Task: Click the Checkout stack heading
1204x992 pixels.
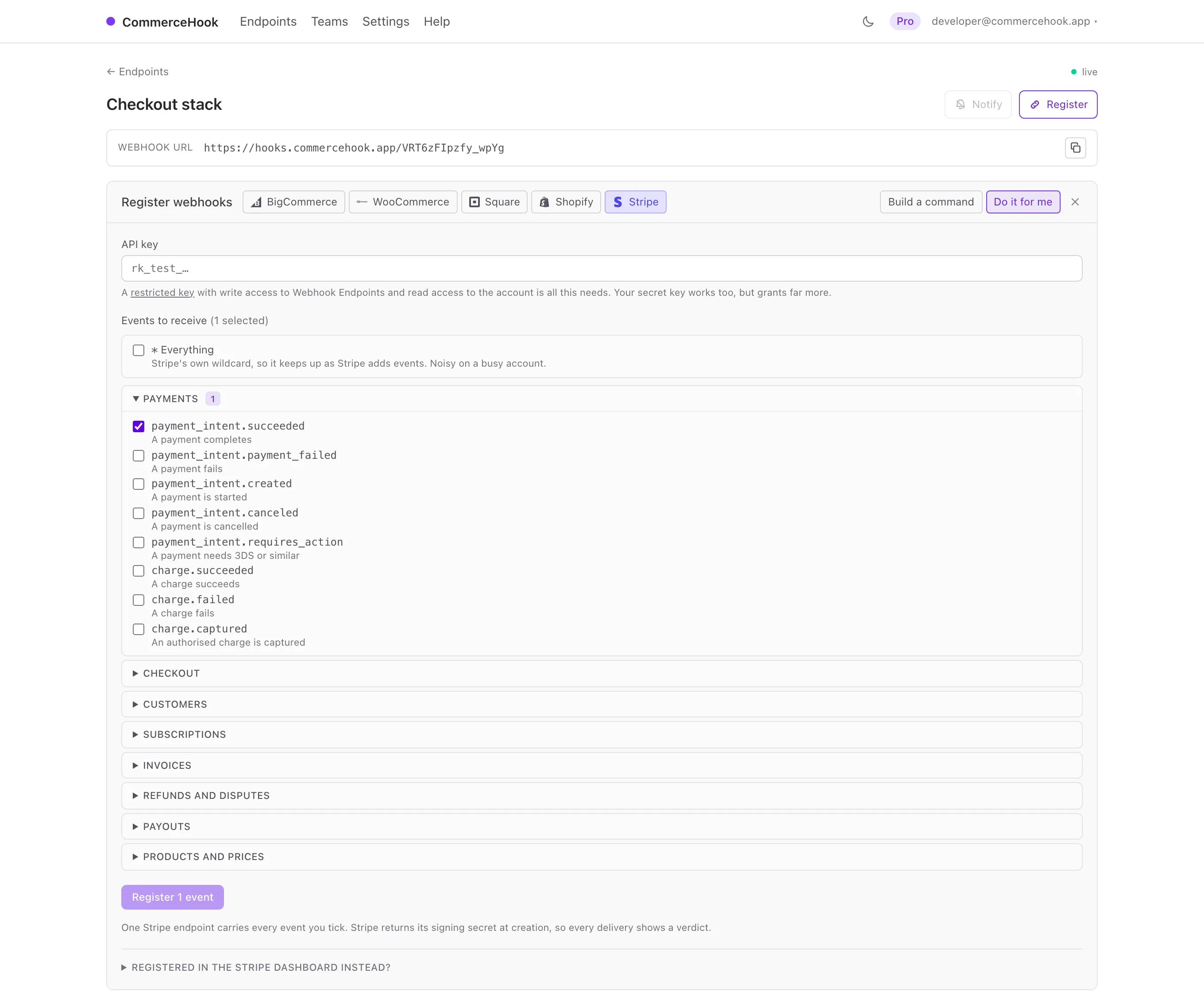Action: tap(164, 105)
